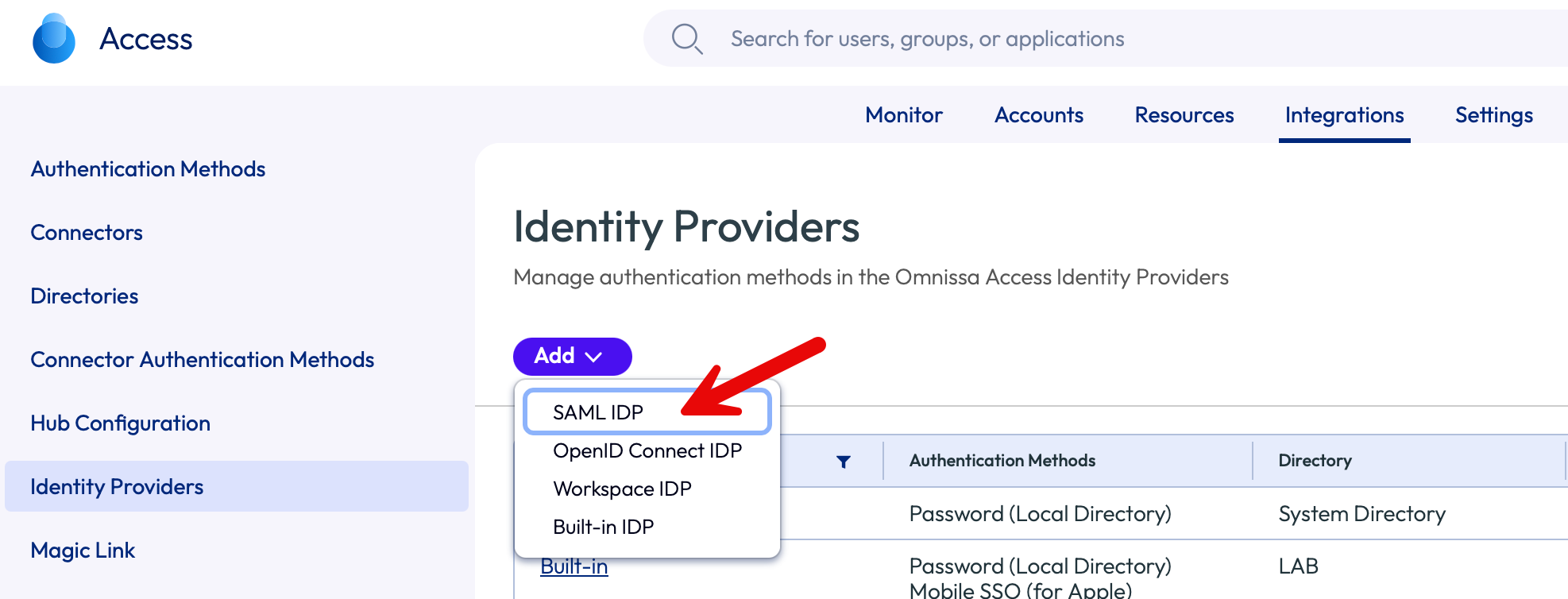1568x599 pixels.
Task: Go to the Resources tab
Action: [x=1184, y=115]
